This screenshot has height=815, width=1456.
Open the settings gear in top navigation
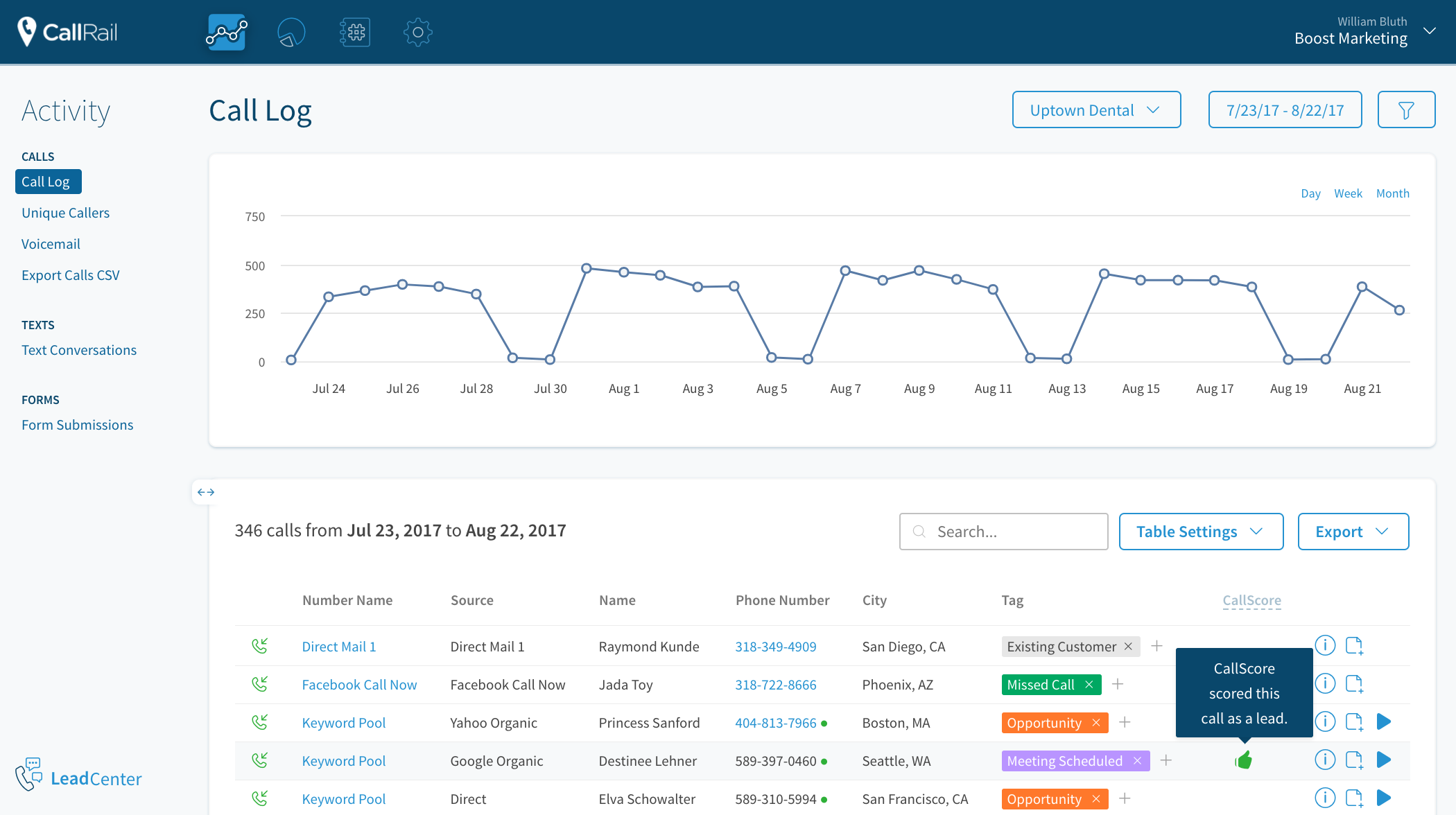[x=417, y=32]
